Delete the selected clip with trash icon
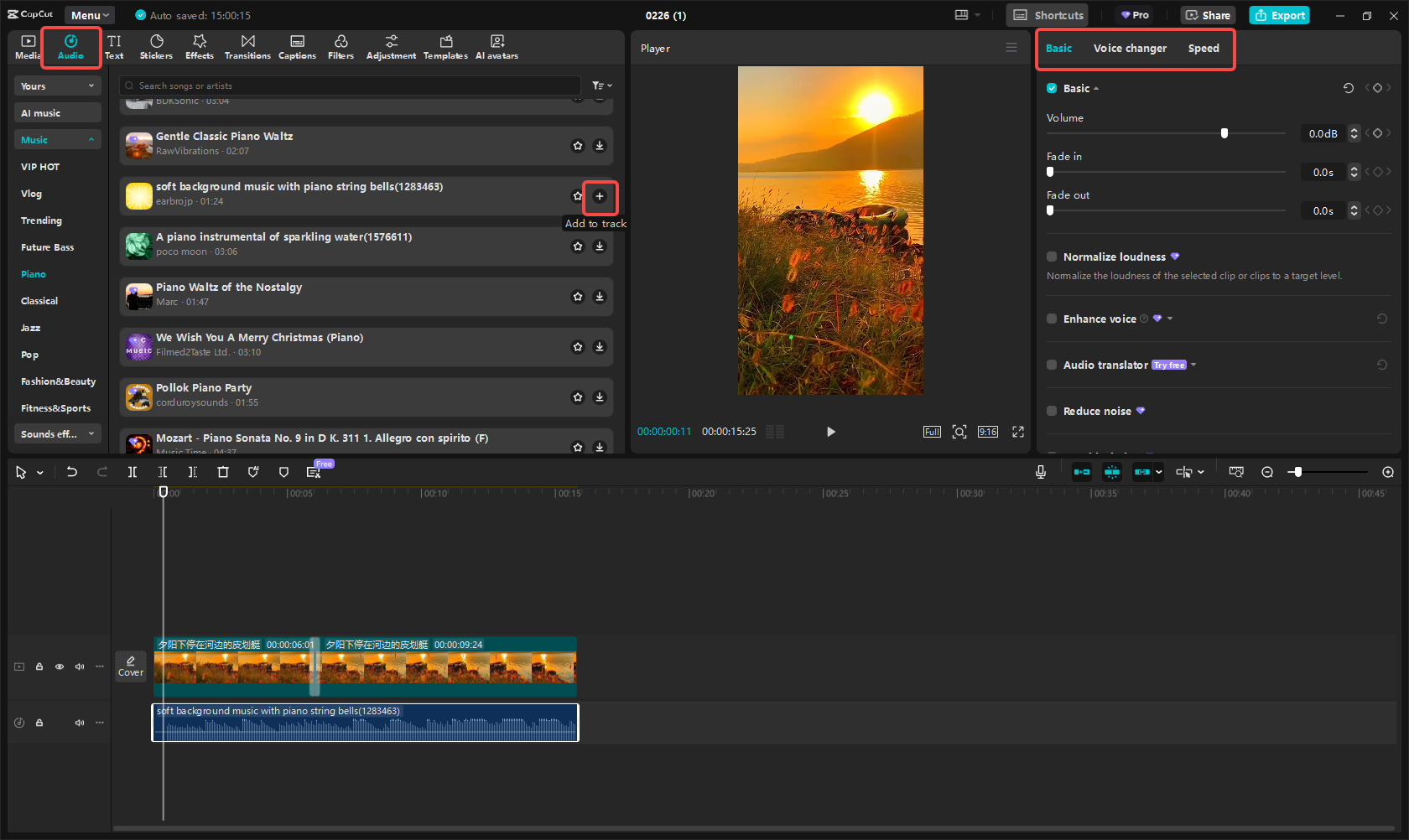 click(223, 472)
